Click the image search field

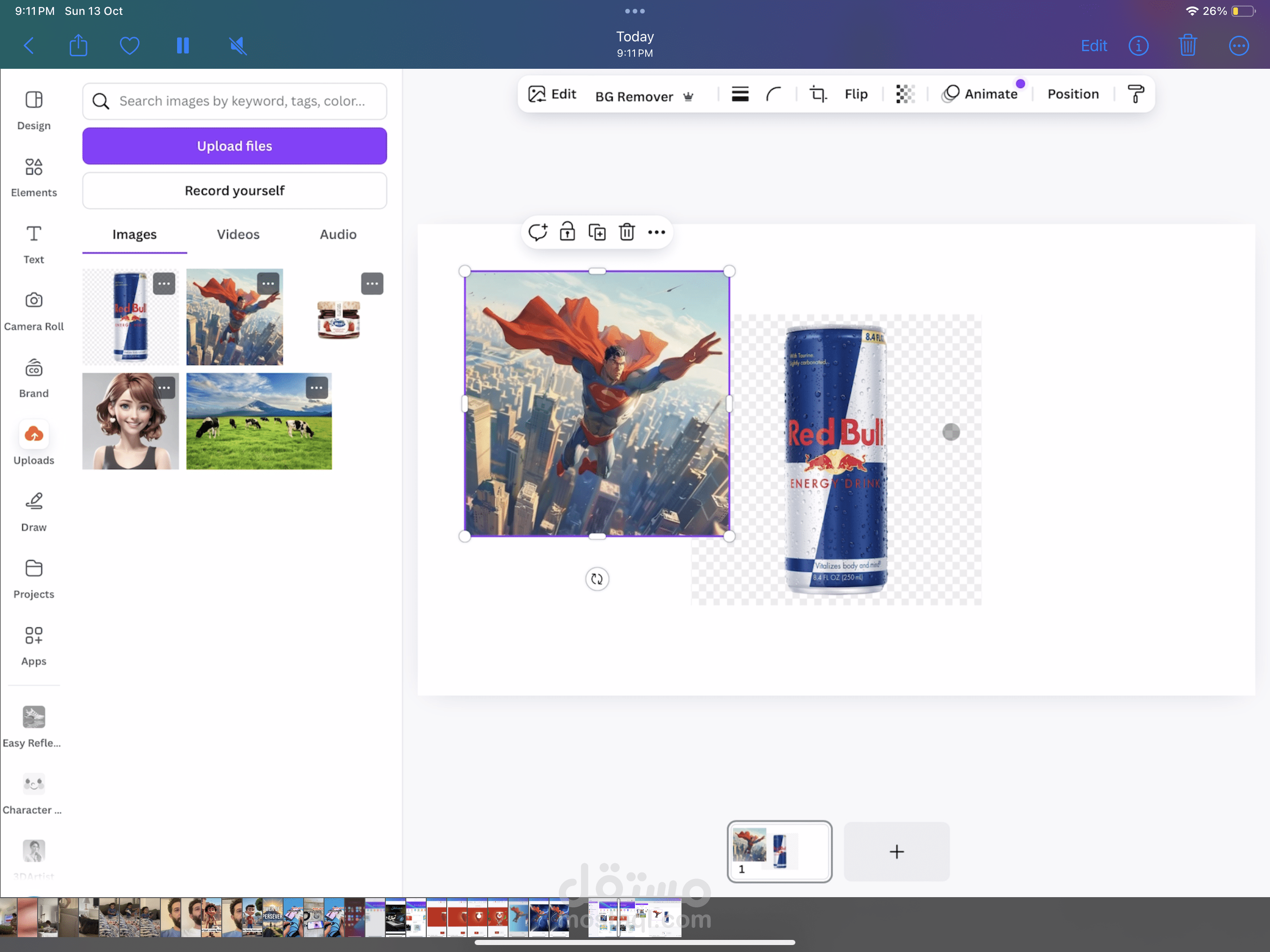[241, 101]
